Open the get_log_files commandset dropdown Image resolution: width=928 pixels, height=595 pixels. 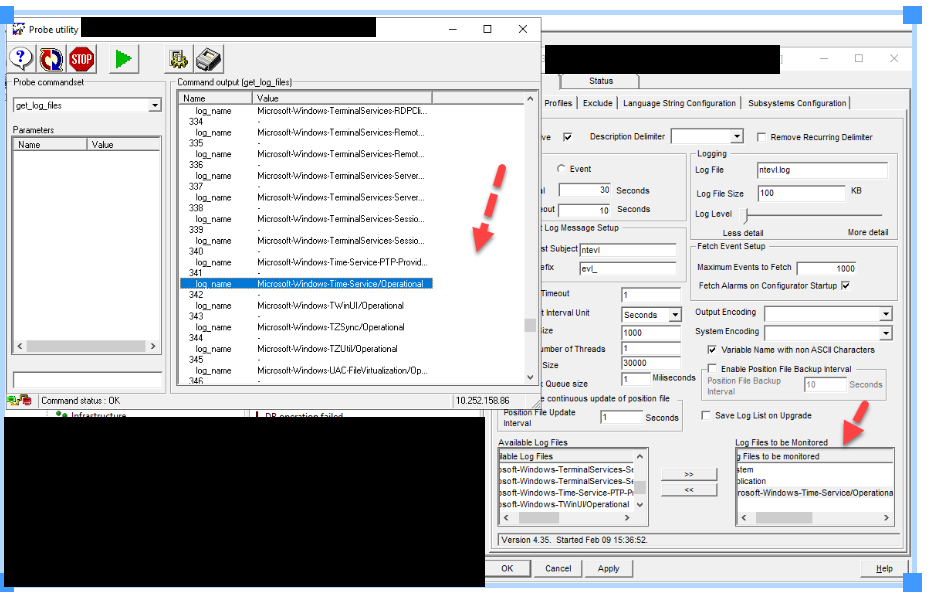pos(154,105)
